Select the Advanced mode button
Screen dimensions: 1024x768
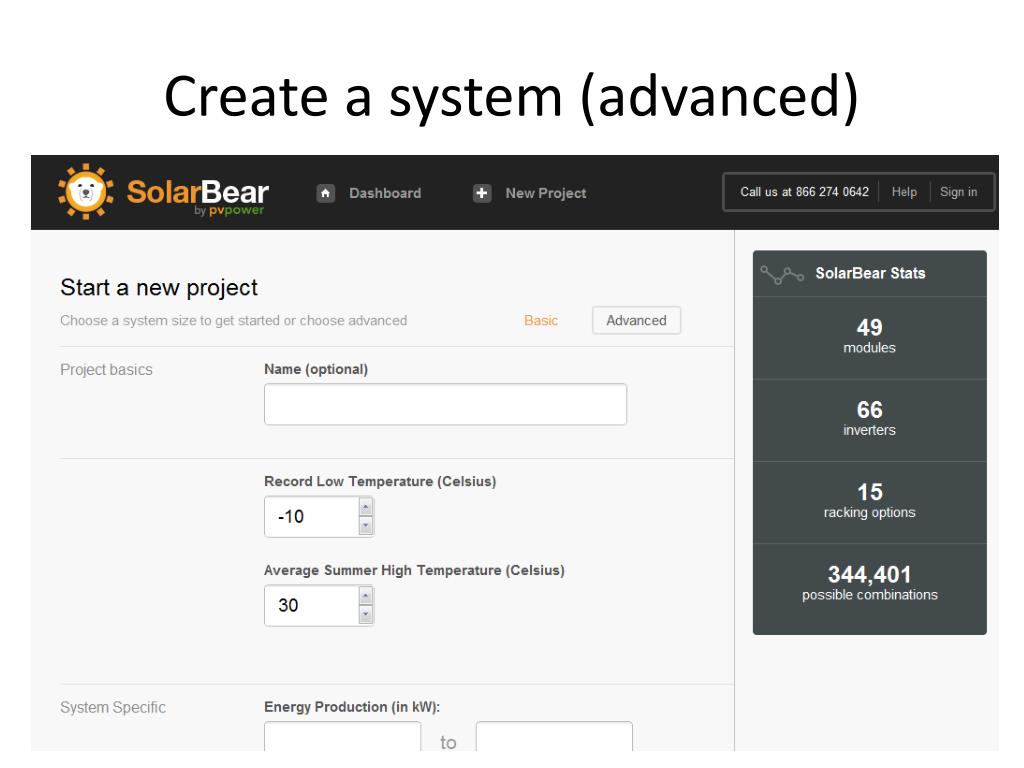pyautogui.click(x=636, y=321)
